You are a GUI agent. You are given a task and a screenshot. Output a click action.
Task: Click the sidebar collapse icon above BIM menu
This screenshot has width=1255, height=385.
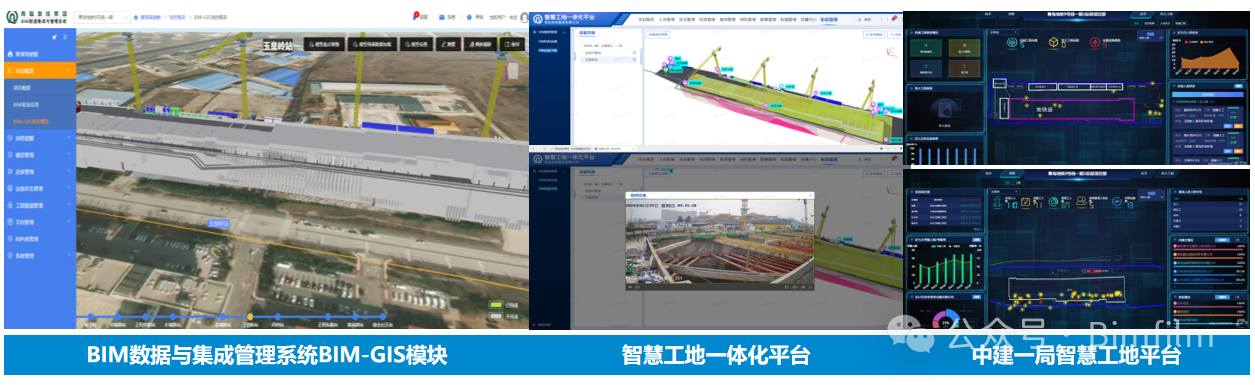(x=66, y=37)
